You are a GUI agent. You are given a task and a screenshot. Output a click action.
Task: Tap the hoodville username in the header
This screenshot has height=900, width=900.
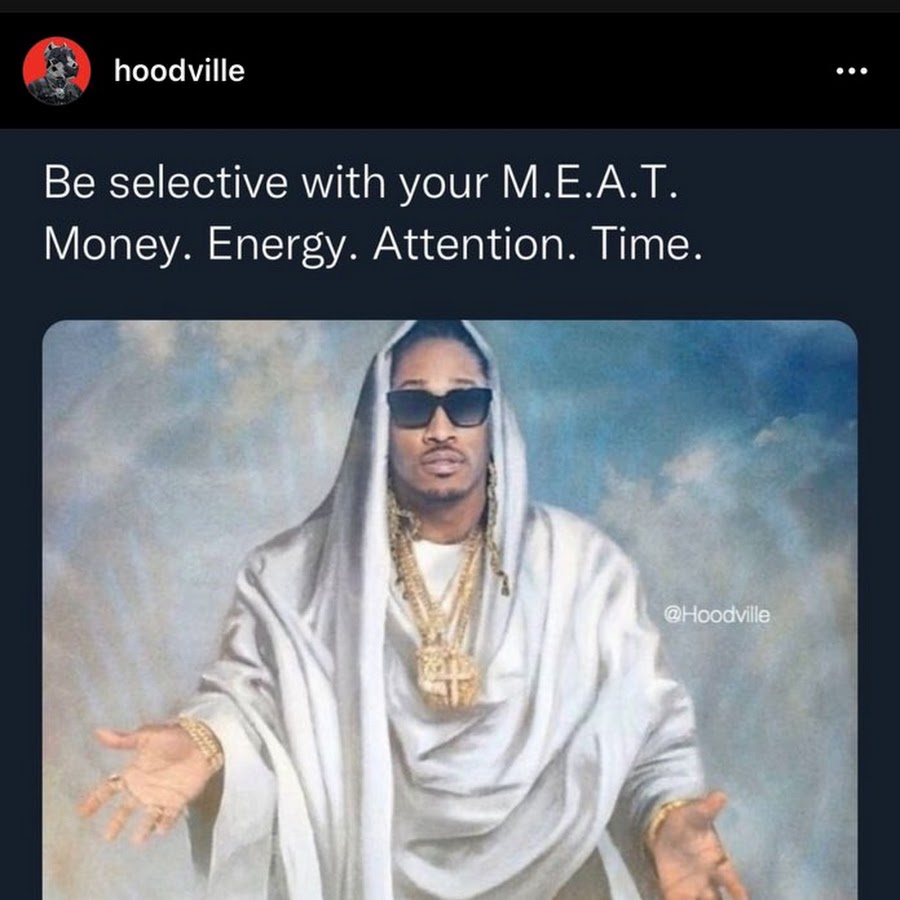179,71
